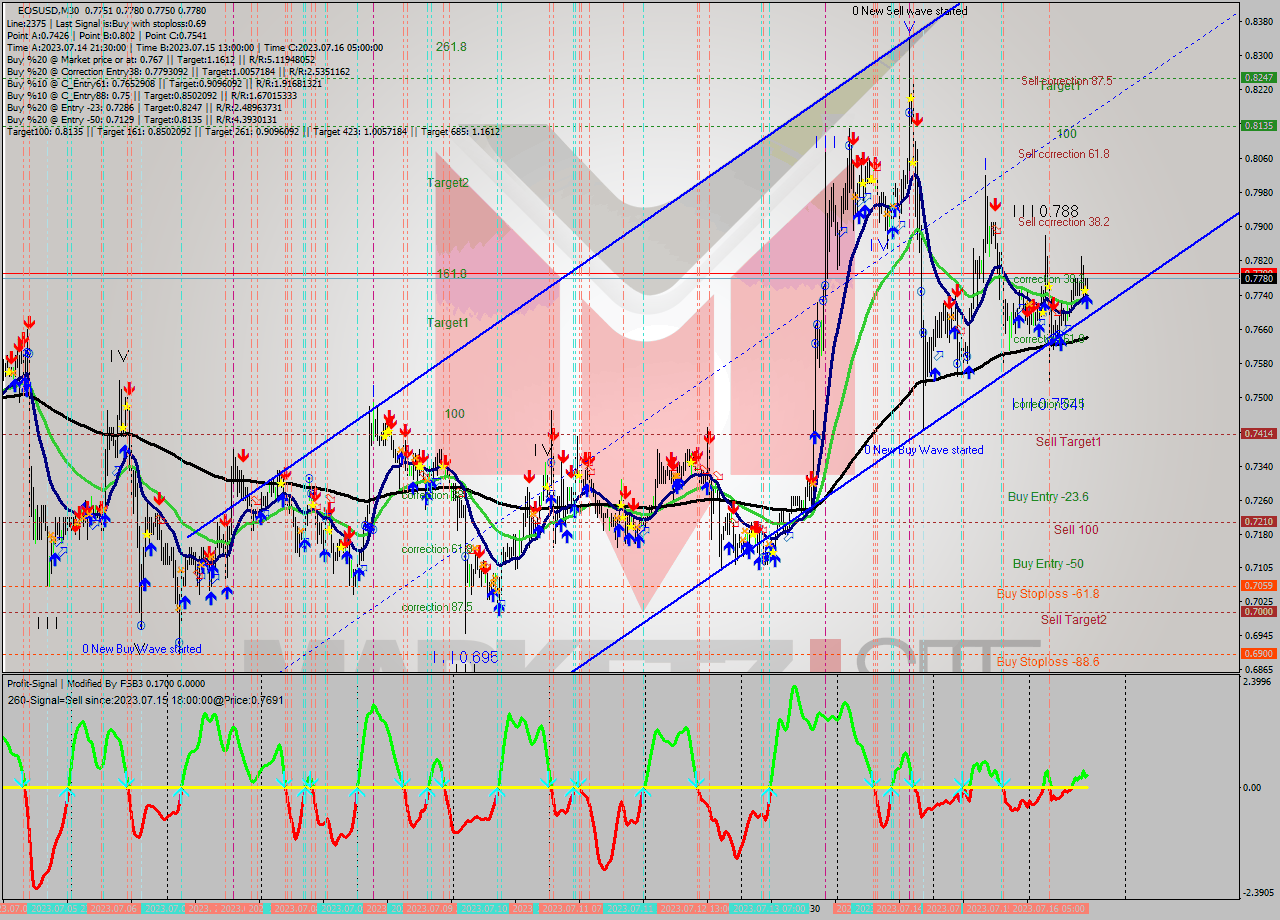Click the 'Sell Target1' label
The image size is (1280, 920).
point(1068,441)
